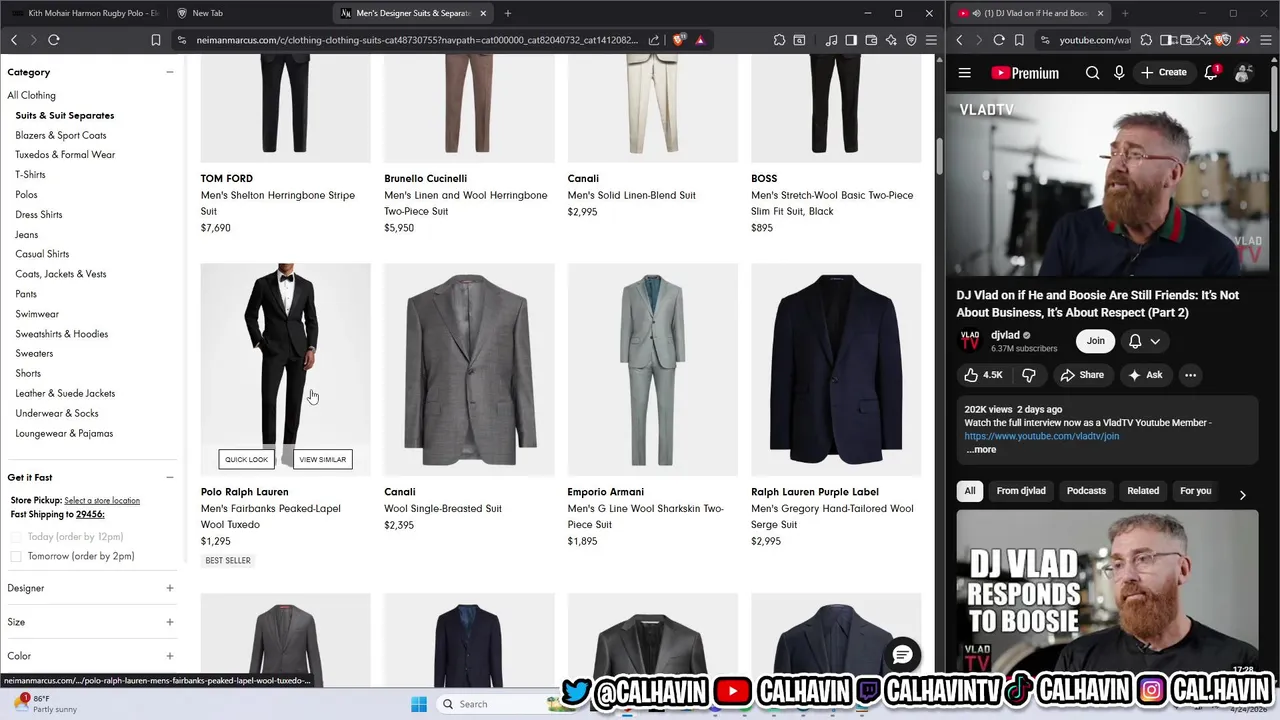
Task: Open Brave Rewards triangle icon
Action: pyautogui.click(x=700, y=40)
